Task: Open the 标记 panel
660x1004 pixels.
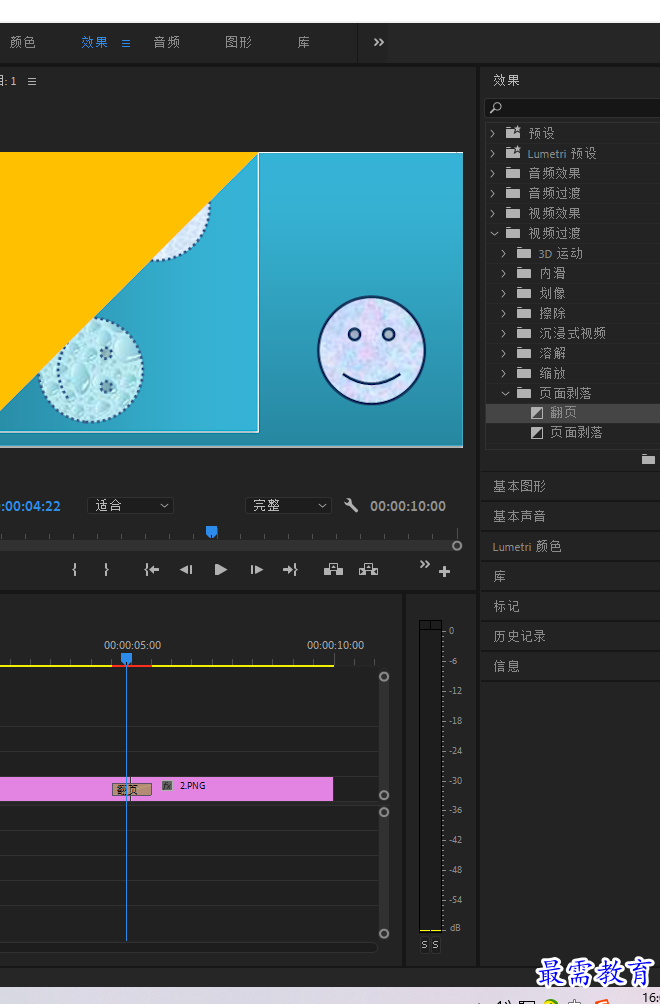Action: pos(506,606)
